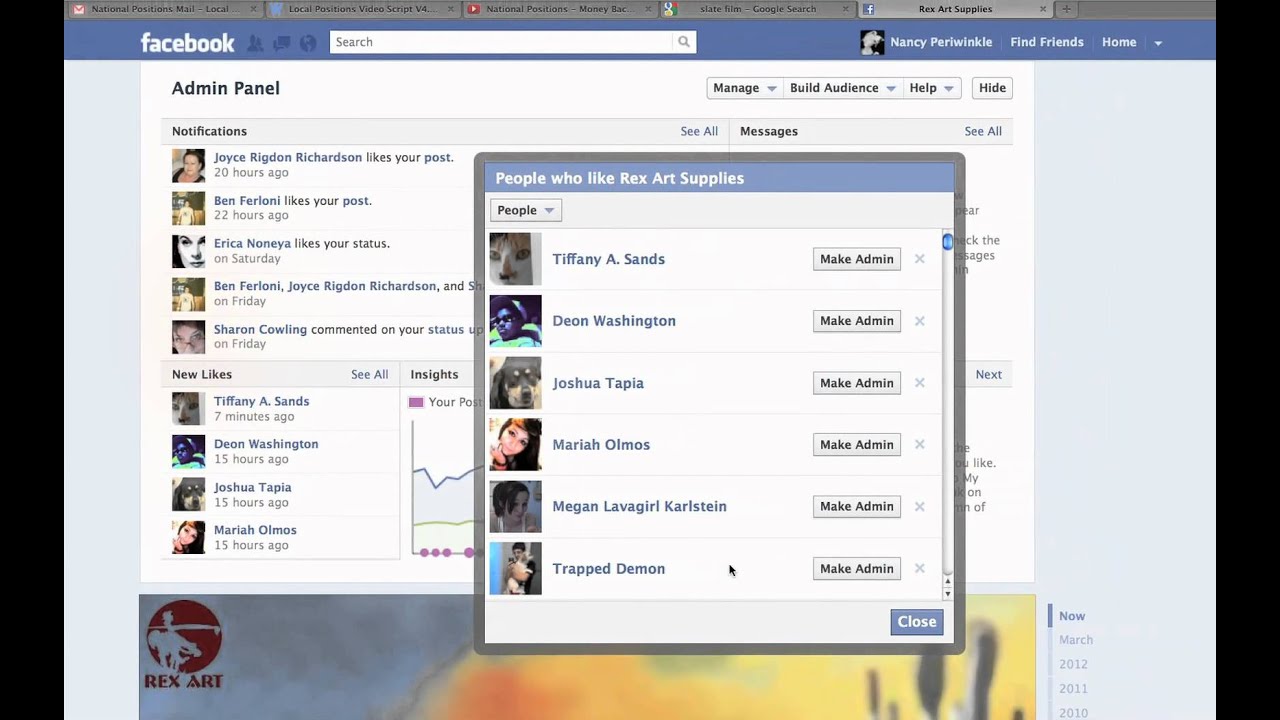1280x720 pixels.
Task: Open friend requests icon in header
Action: coord(255,43)
